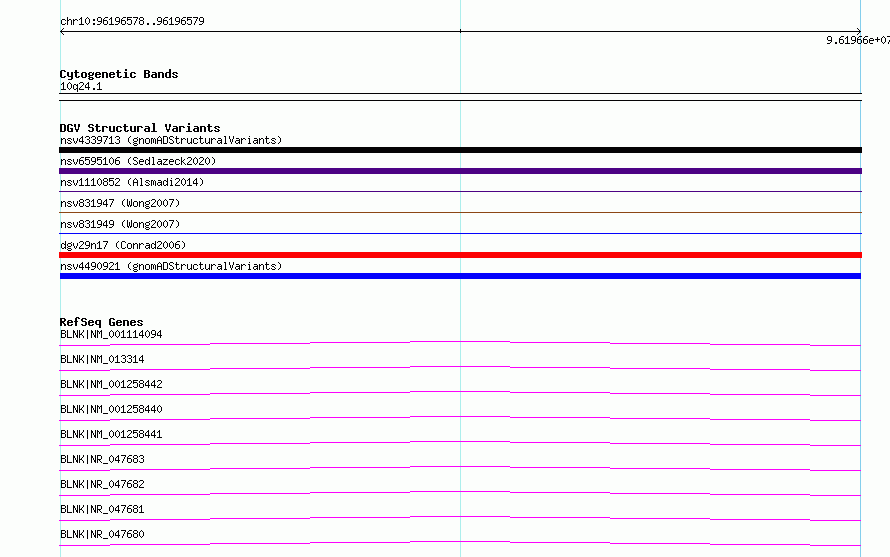Click the 10q24.1 band label
This screenshot has width=890, height=557.
[x=81, y=86]
